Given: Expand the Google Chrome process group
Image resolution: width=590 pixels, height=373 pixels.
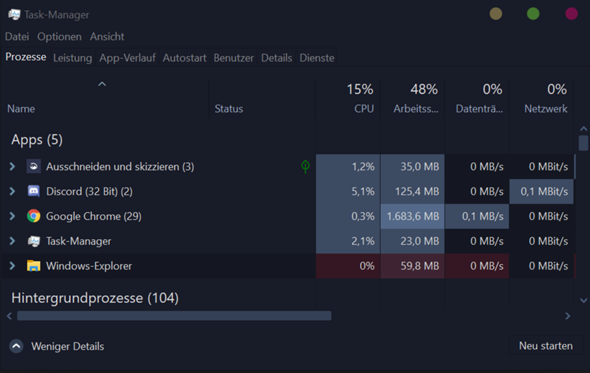Looking at the screenshot, I should tap(12, 216).
